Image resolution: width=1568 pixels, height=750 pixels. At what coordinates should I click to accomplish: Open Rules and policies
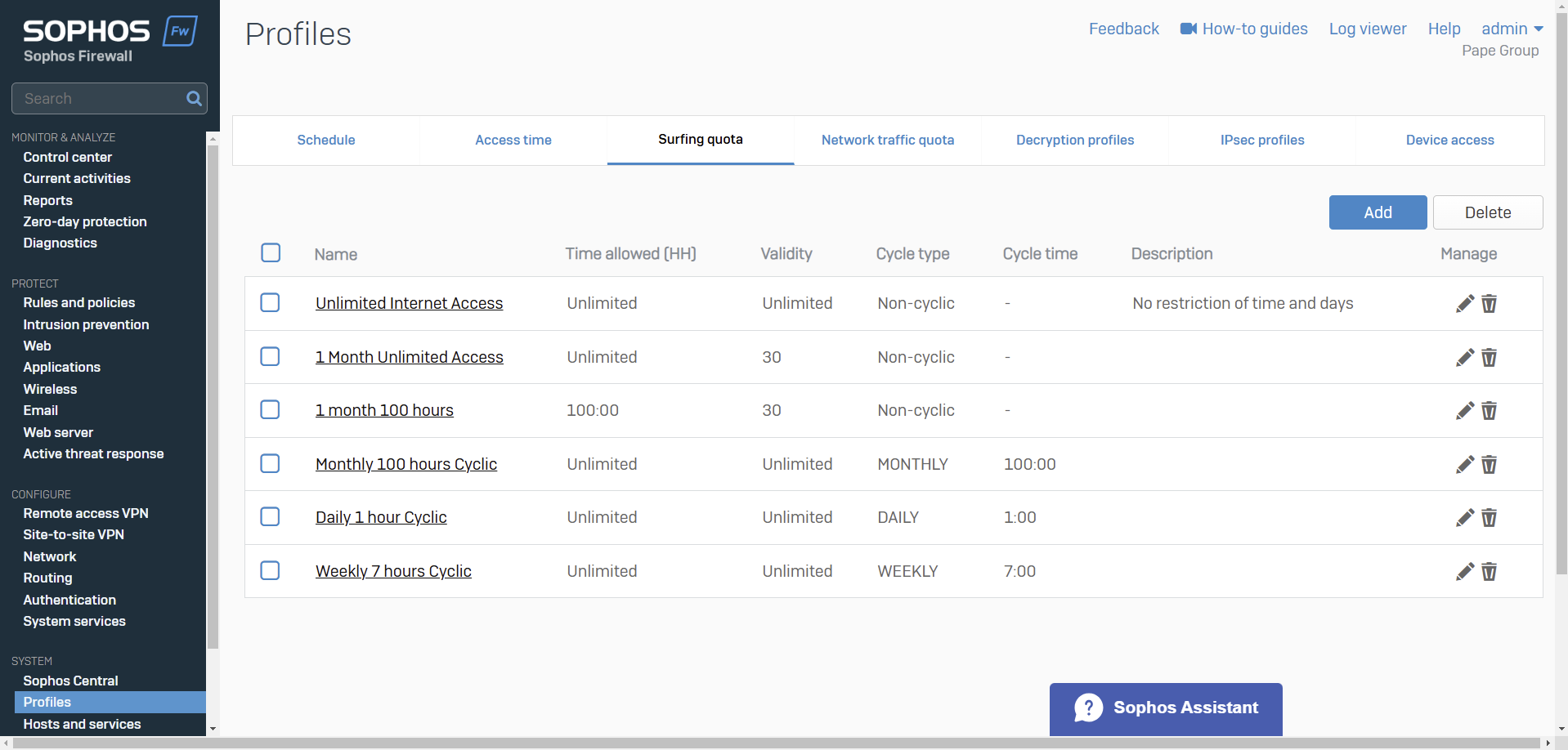pos(79,302)
